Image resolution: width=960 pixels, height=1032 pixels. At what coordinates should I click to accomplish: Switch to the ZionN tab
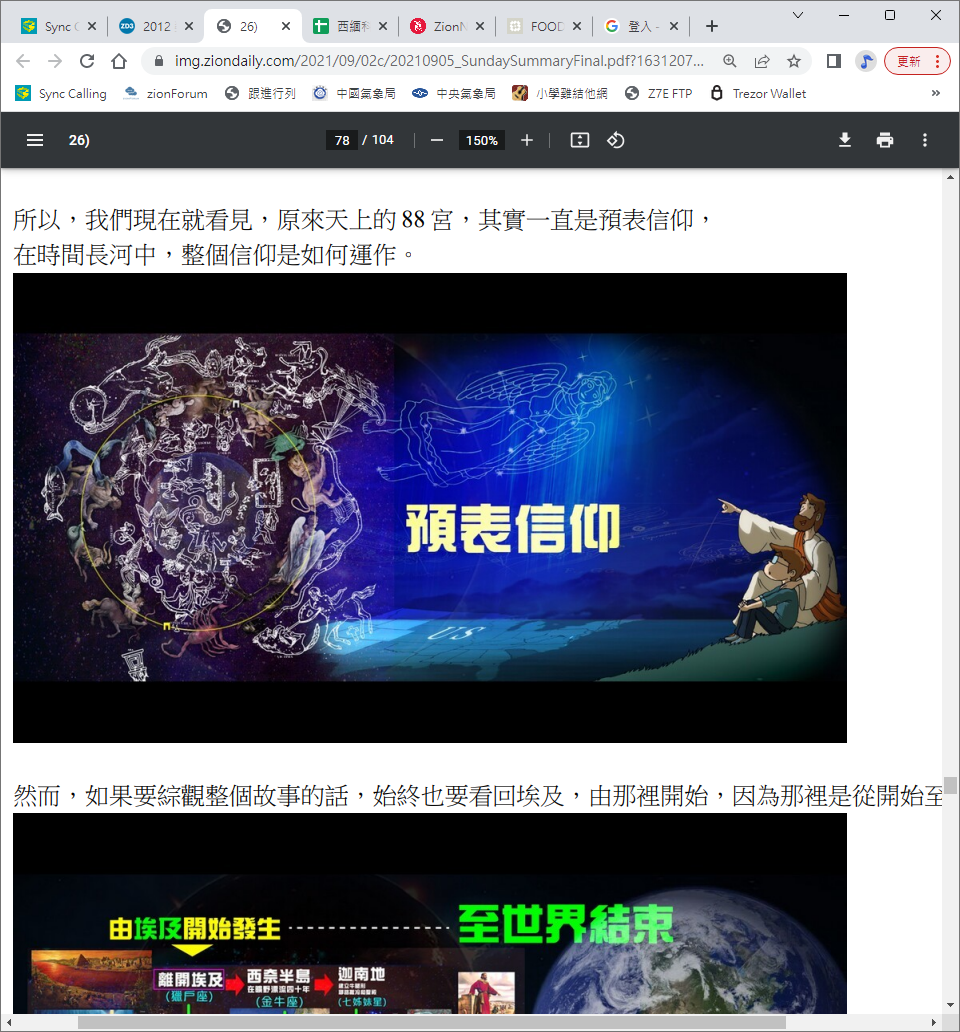[x=447, y=26]
